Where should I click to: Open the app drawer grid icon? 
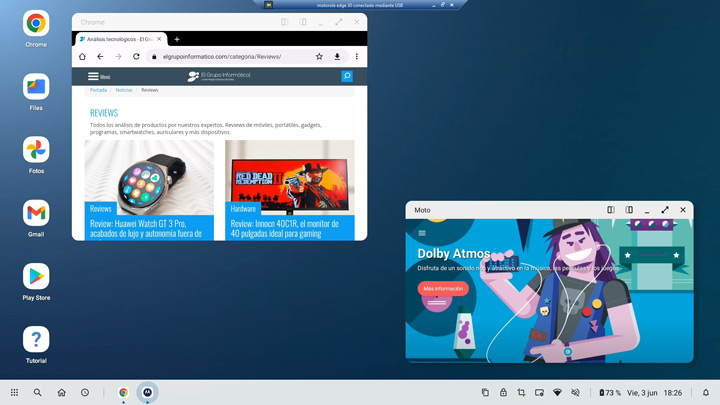point(14,393)
